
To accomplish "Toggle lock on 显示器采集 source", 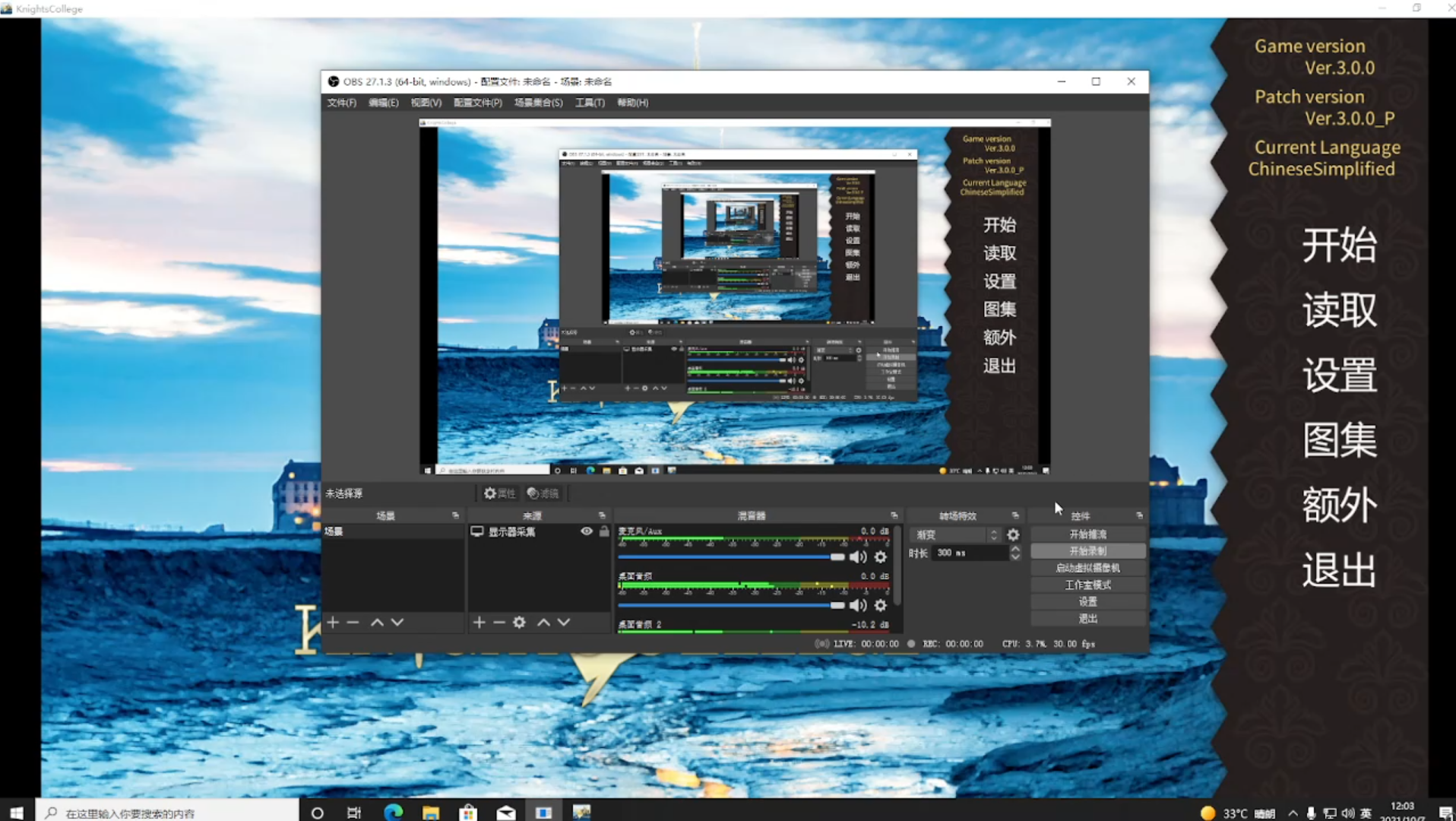I will (x=604, y=531).
